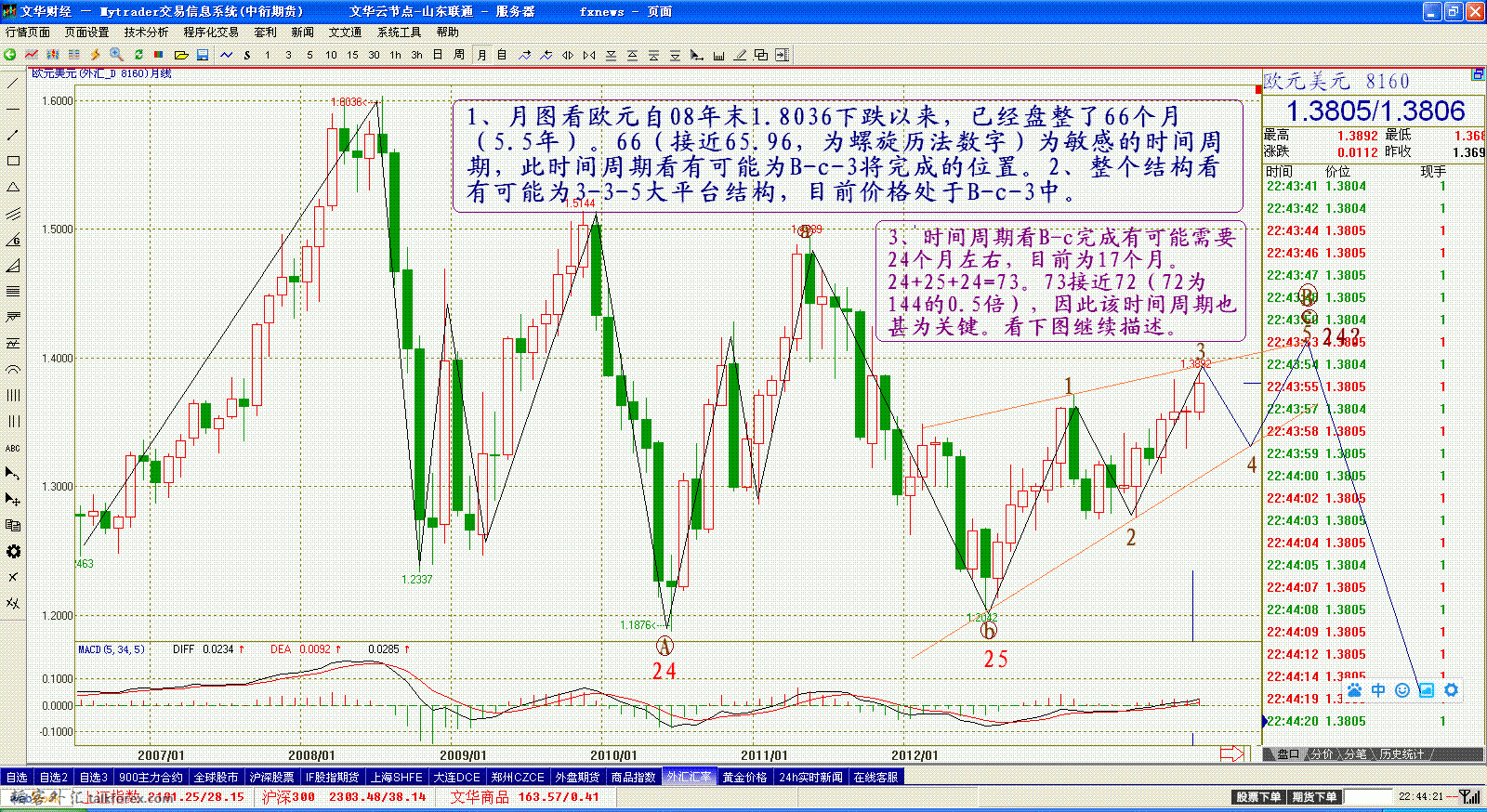Switch chart to 5-minute period
This screenshot has height=812, width=1487.
coord(309,55)
